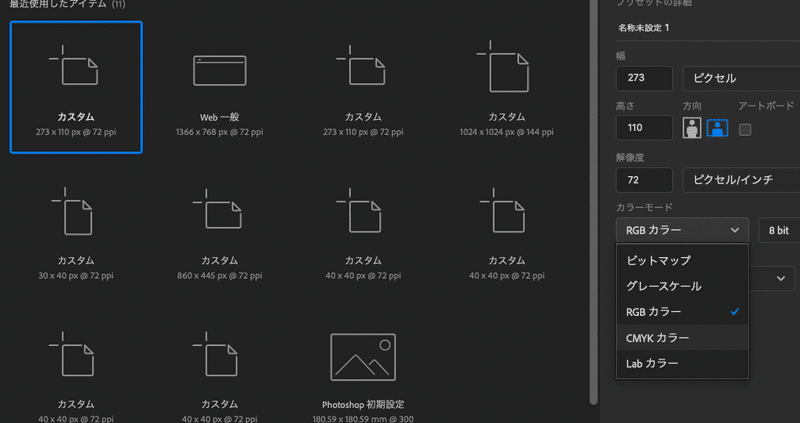Click the カラーモード label text

[x=644, y=207]
